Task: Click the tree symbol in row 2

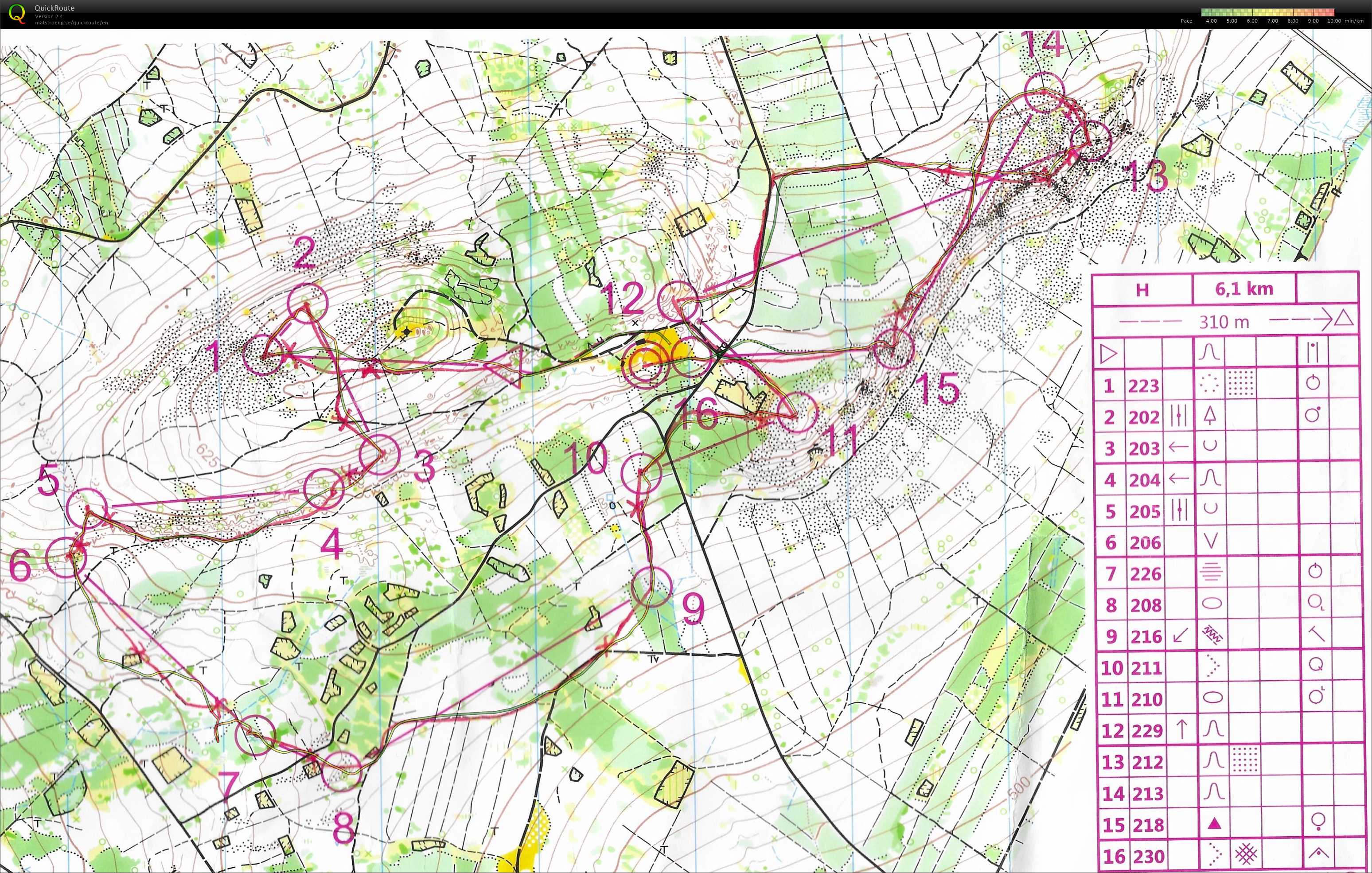Action: [x=1210, y=415]
